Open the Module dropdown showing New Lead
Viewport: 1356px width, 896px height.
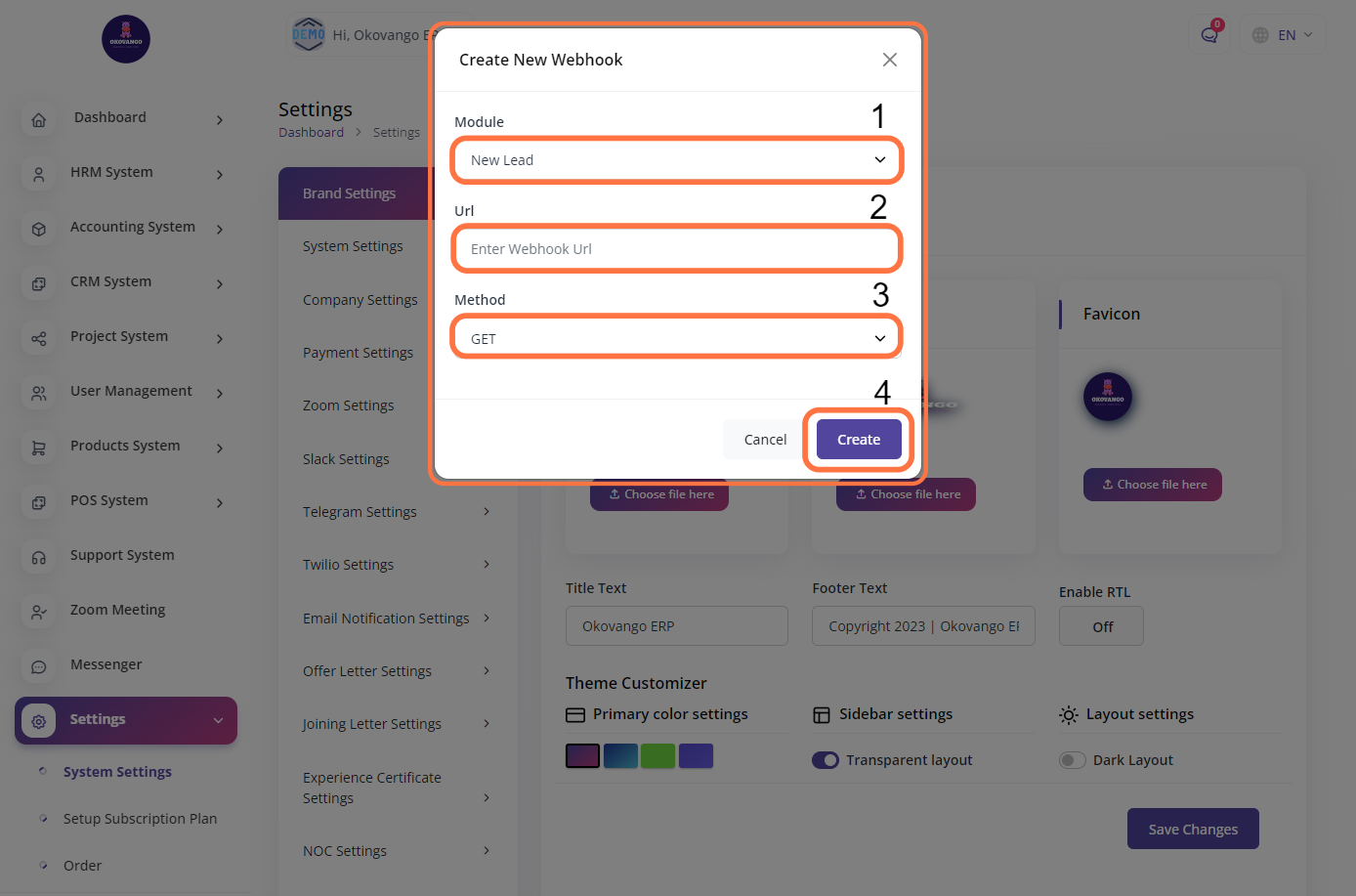[x=676, y=160]
